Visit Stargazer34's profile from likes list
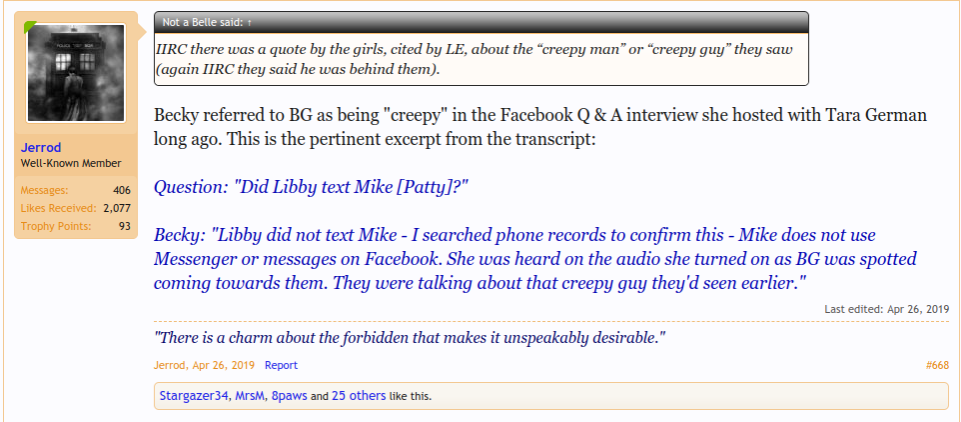This screenshot has height=422, width=961. point(193,396)
